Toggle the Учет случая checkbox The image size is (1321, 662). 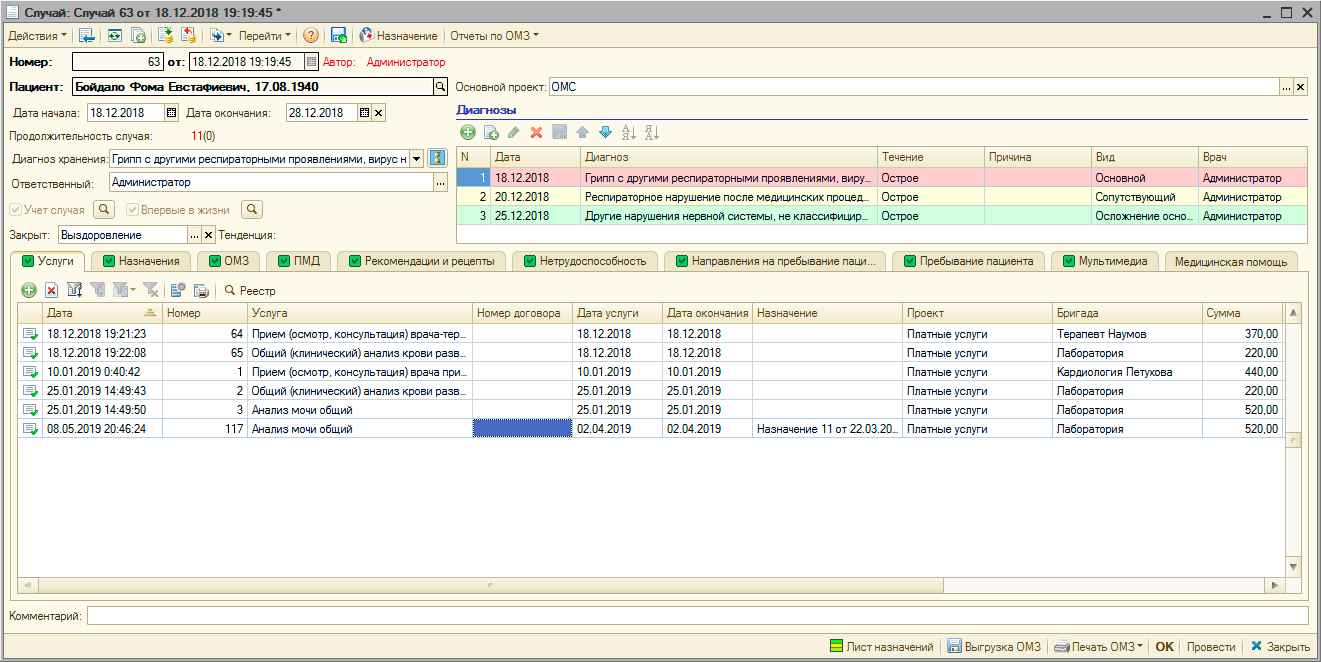(15, 210)
